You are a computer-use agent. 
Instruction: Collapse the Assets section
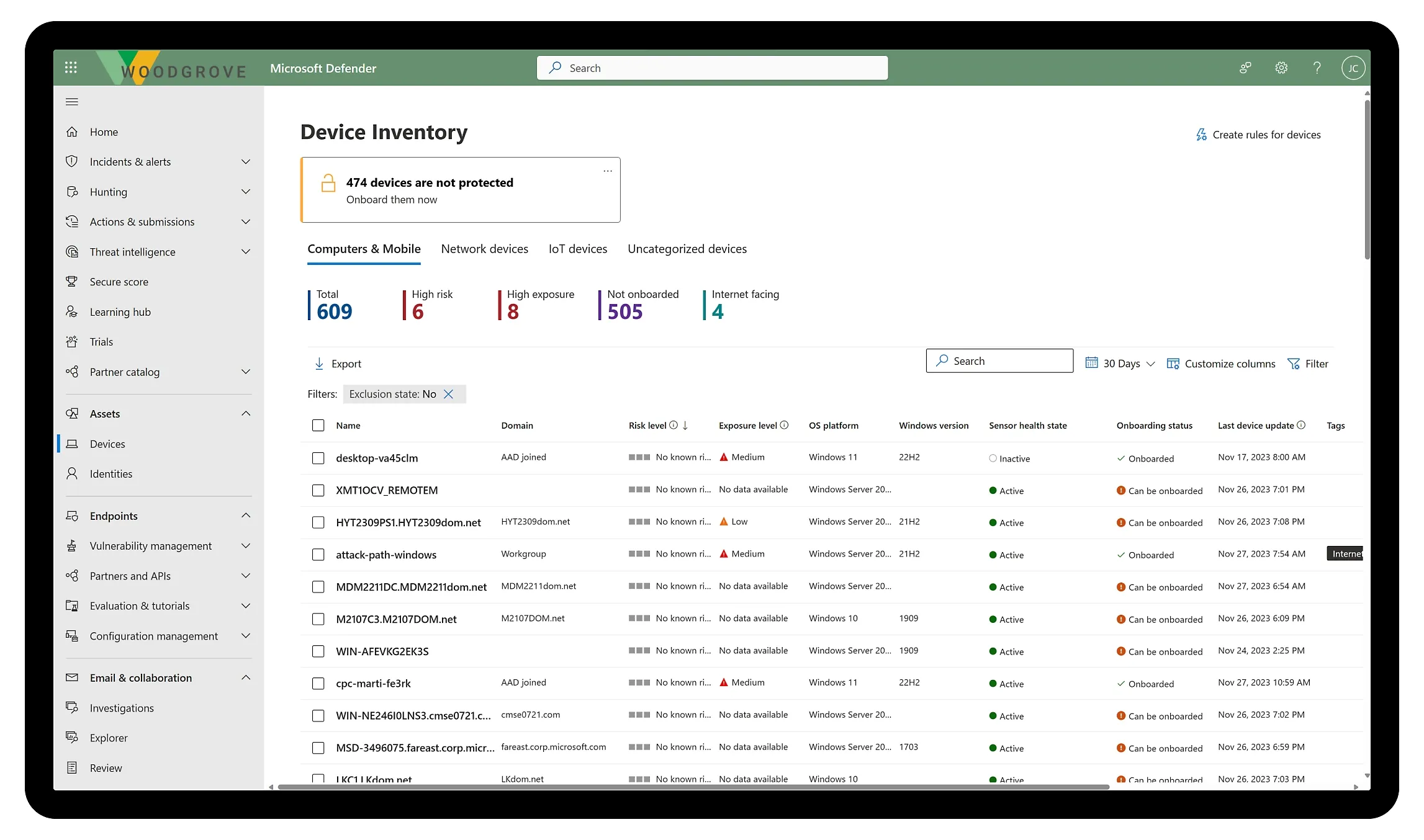point(246,414)
